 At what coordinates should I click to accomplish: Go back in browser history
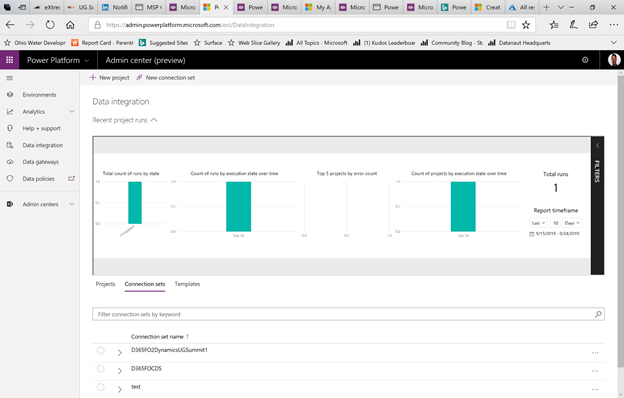(x=10, y=25)
